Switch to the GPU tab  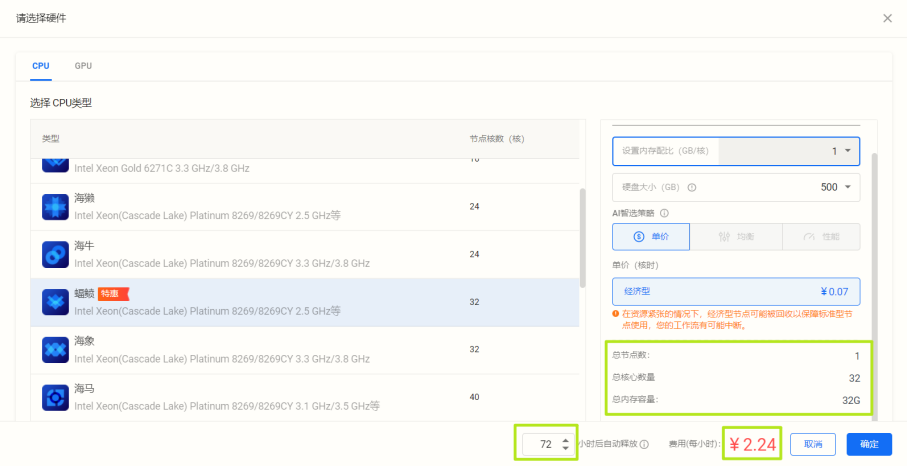pos(83,66)
